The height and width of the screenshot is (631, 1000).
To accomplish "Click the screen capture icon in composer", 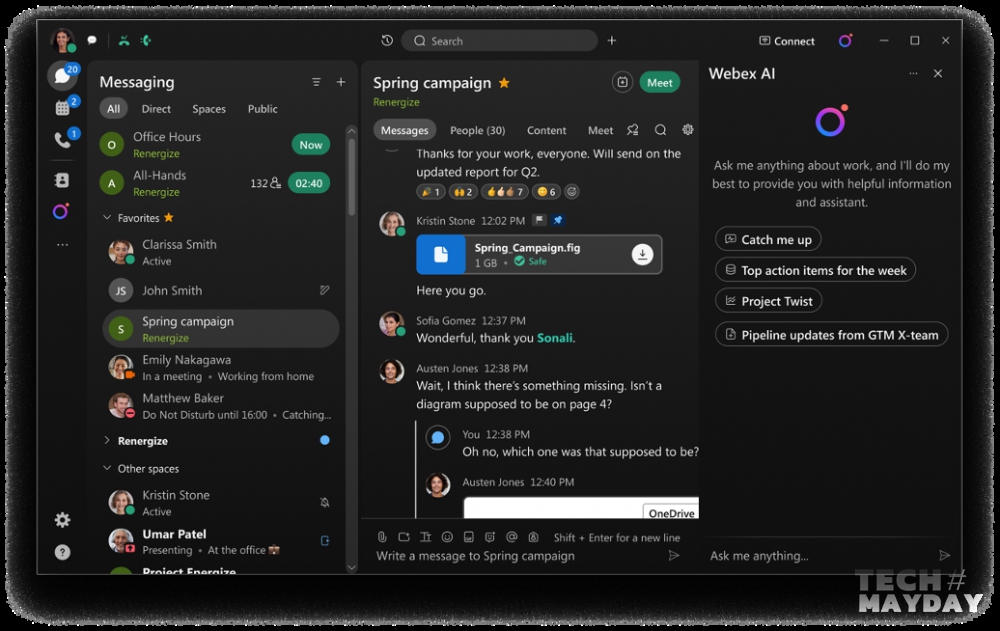I will (x=404, y=537).
